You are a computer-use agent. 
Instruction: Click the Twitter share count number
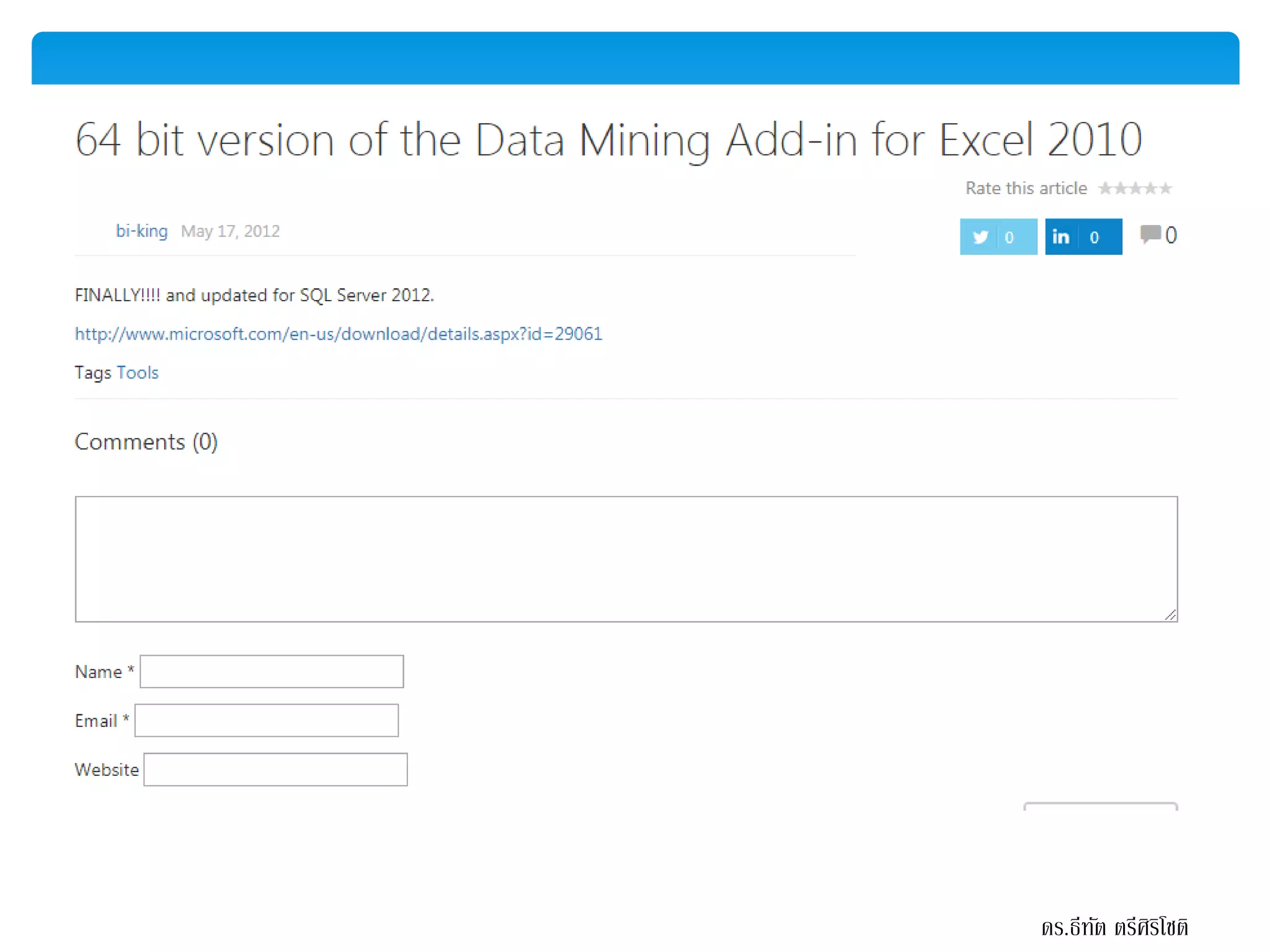click(x=1009, y=237)
